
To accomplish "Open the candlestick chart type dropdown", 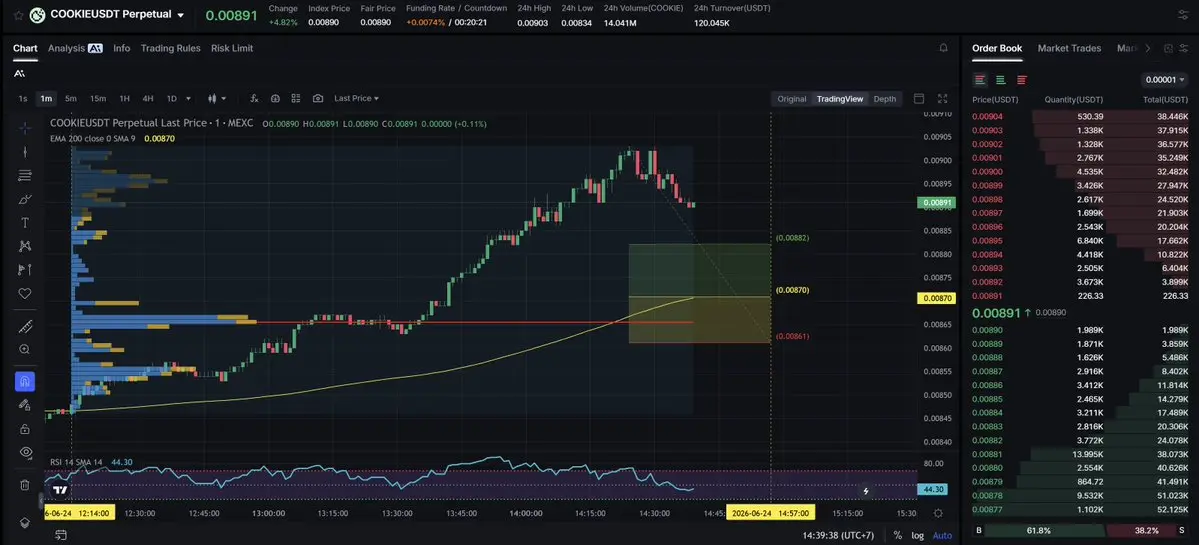I will pos(216,99).
